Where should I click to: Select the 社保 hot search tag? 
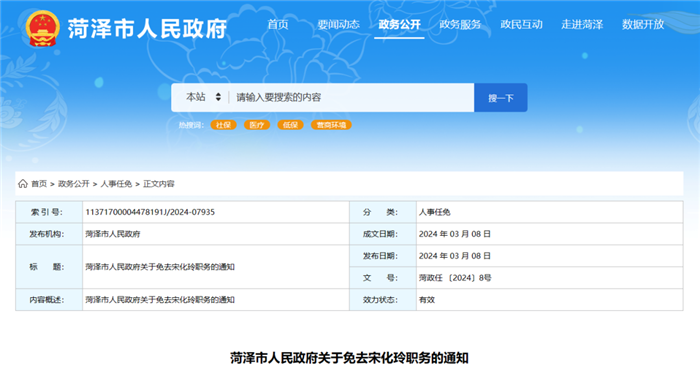point(223,125)
